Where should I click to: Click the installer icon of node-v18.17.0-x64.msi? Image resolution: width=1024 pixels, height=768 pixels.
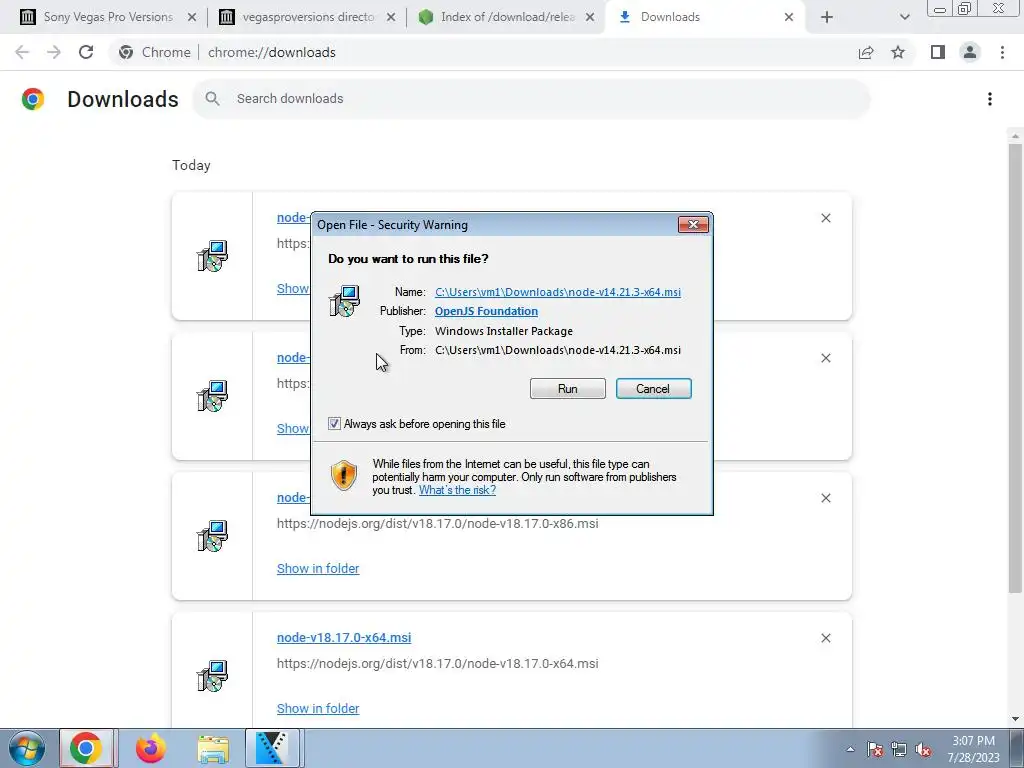coord(212,676)
